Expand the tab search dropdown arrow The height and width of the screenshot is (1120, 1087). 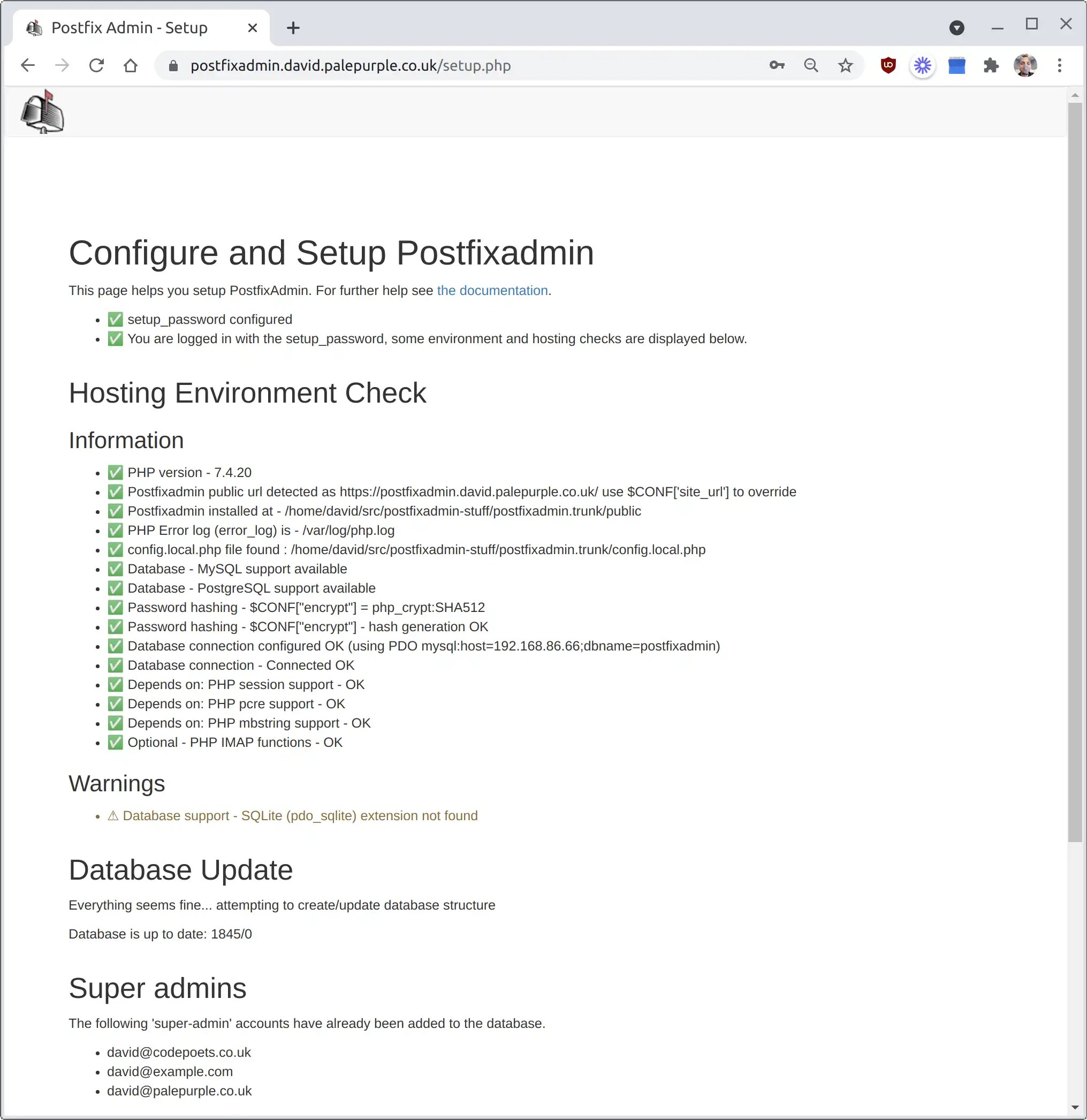(x=957, y=28)
